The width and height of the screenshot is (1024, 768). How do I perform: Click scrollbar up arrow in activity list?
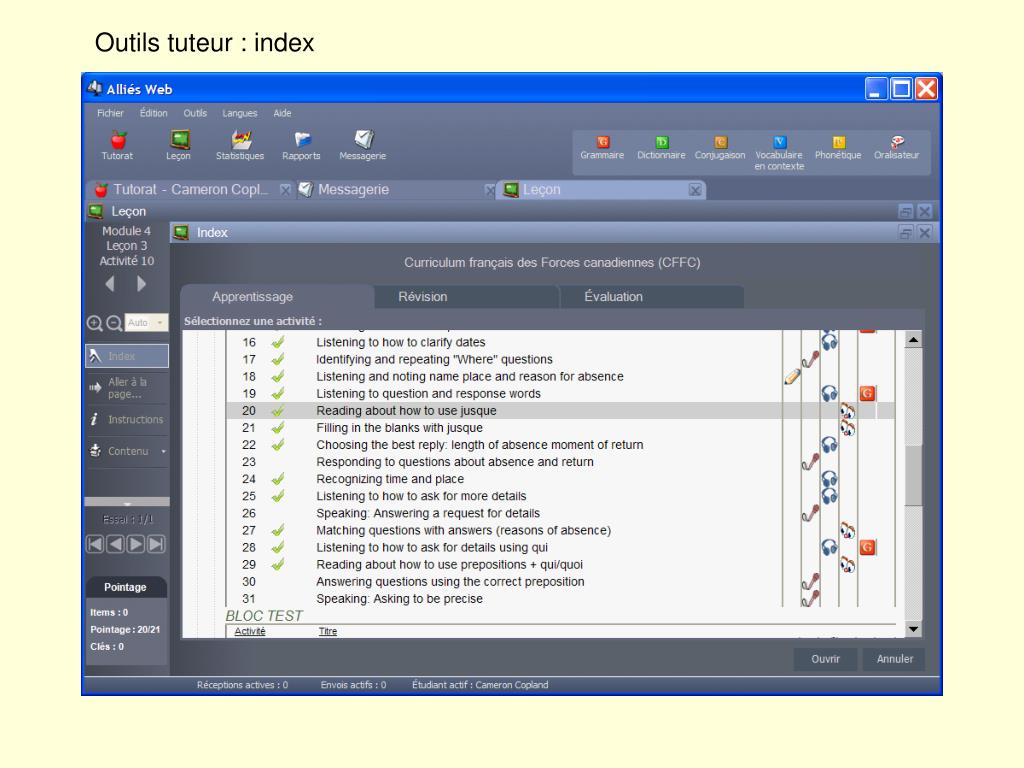(x=914, y=340)
